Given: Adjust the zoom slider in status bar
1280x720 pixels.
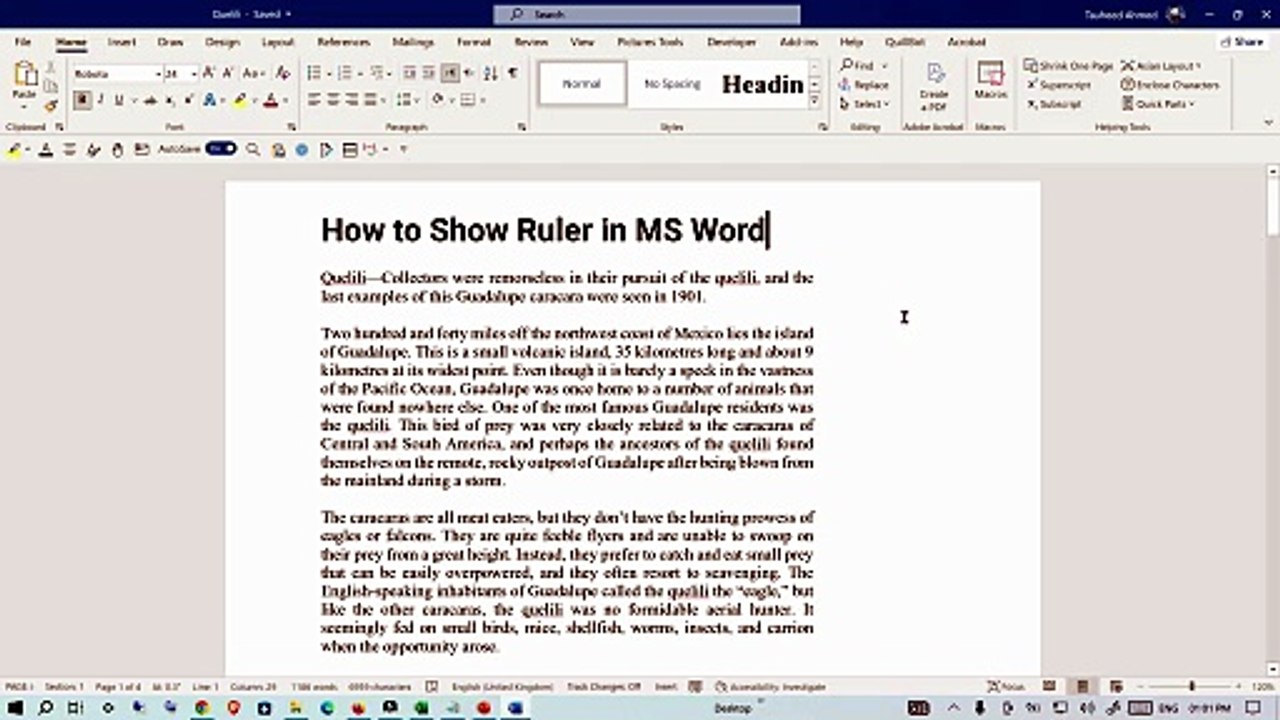Looking at the screenshot, I should (x=1191, y=687).
